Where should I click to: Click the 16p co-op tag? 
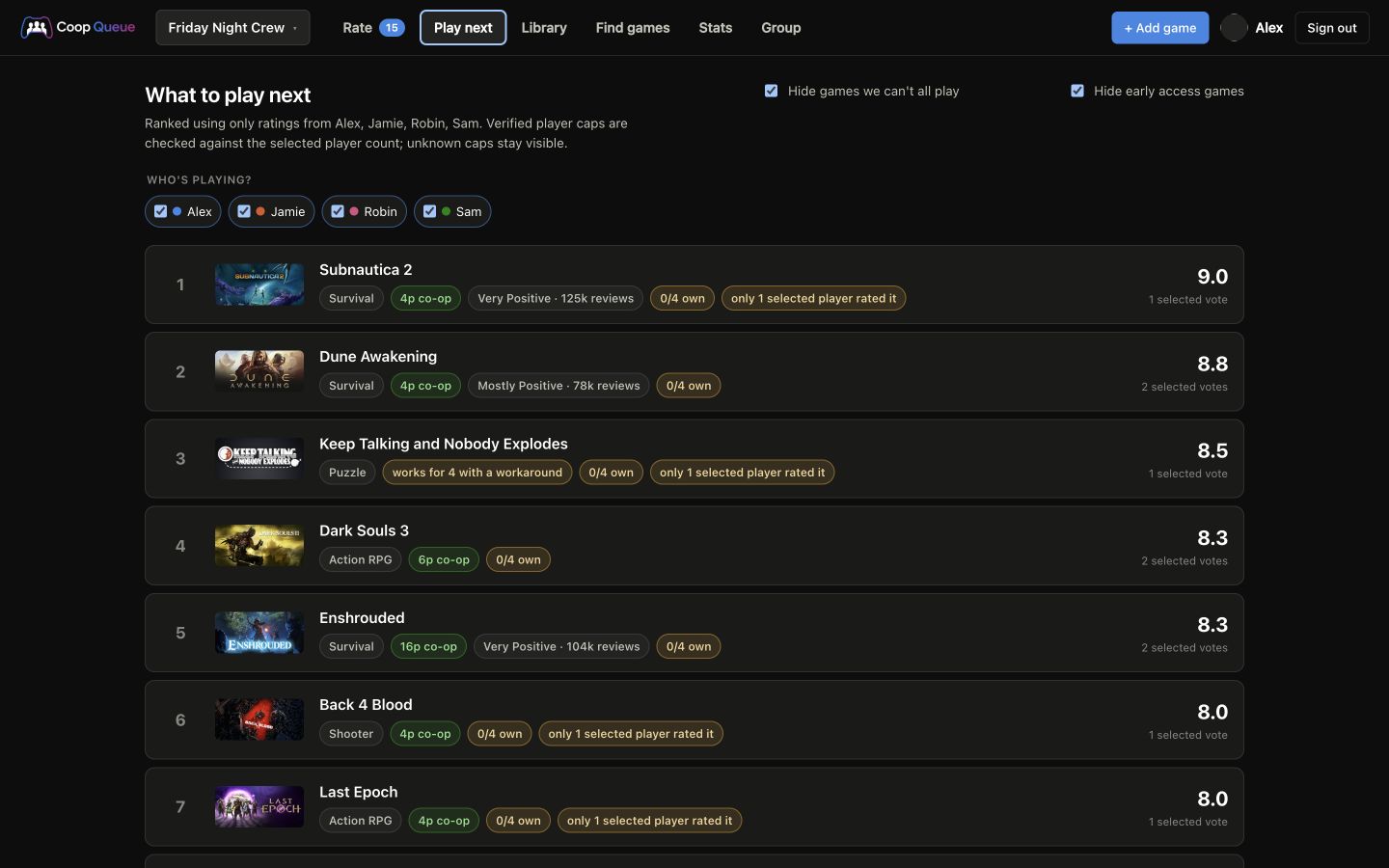428,646
